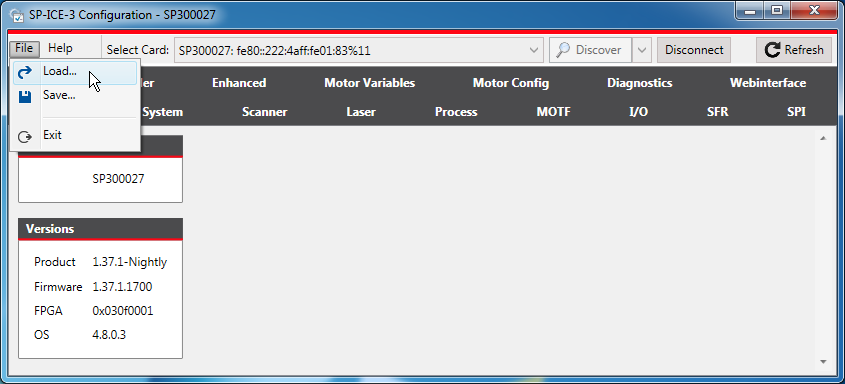
Task: Switch to the Enhanced tab
Action: tap(239, 83)
